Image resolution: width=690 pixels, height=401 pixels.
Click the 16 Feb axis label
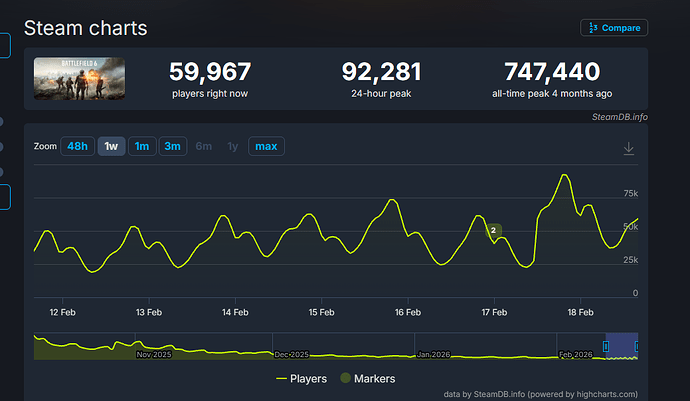408,313
